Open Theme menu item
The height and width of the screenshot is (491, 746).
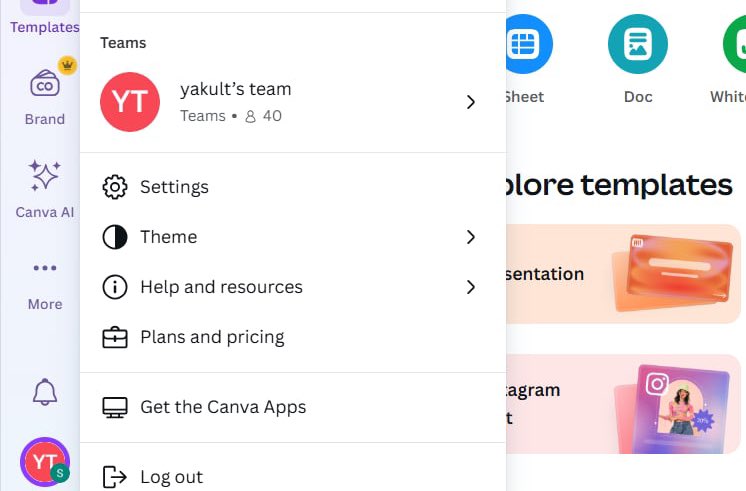[293, 237]
